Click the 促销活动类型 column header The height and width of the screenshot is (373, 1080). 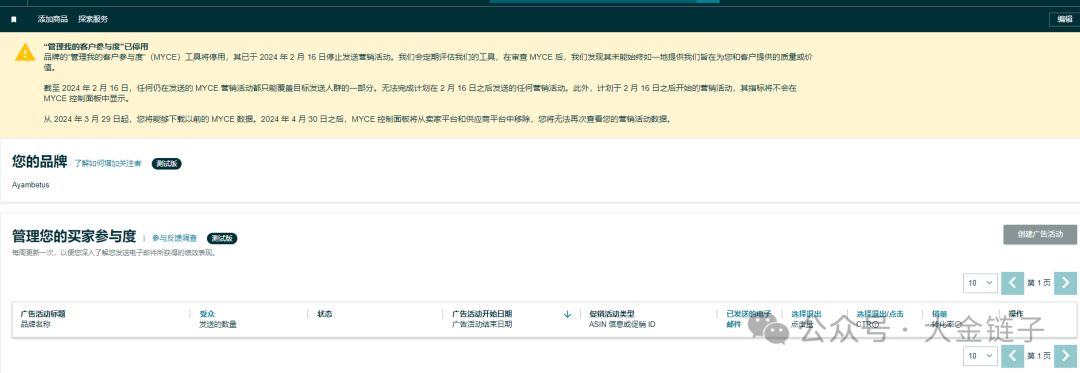coord(612,314)
